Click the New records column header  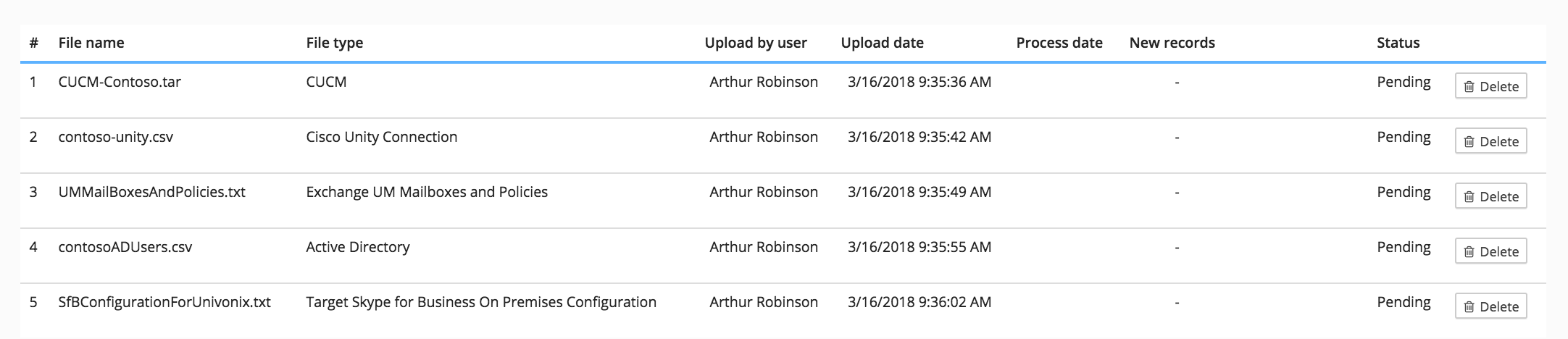click(x=1172, y=43)
